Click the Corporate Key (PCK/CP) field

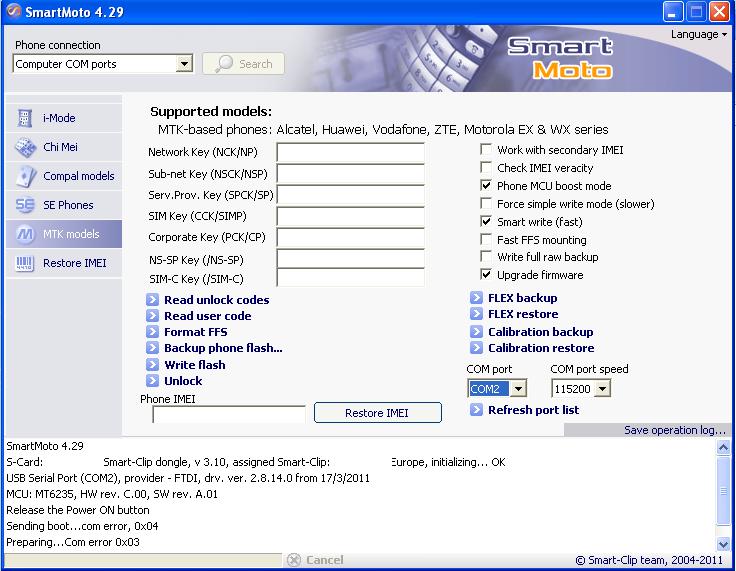pyautogui.click(x=351, y=237)
